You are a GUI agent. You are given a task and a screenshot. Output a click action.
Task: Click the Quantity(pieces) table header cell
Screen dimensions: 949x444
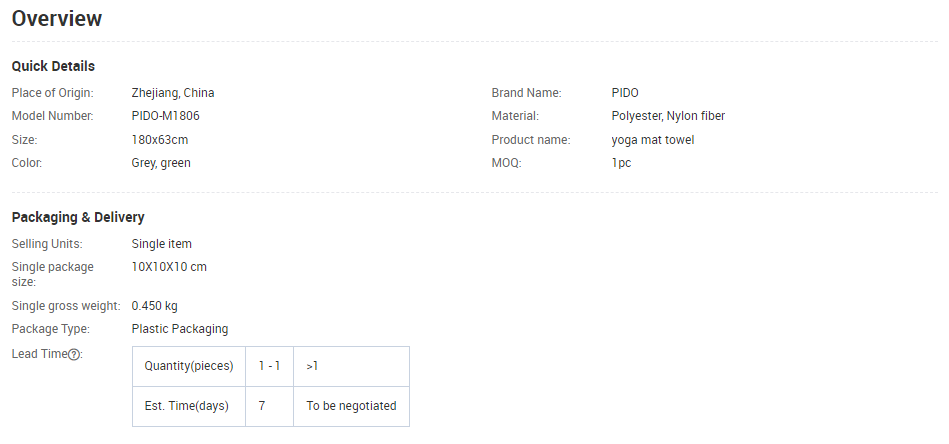tap(189, 366)
